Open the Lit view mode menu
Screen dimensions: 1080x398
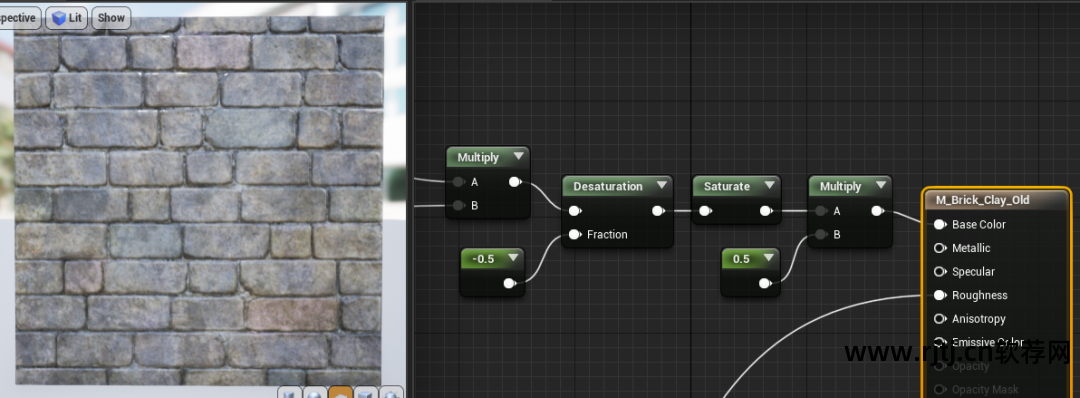pos(67,18)
